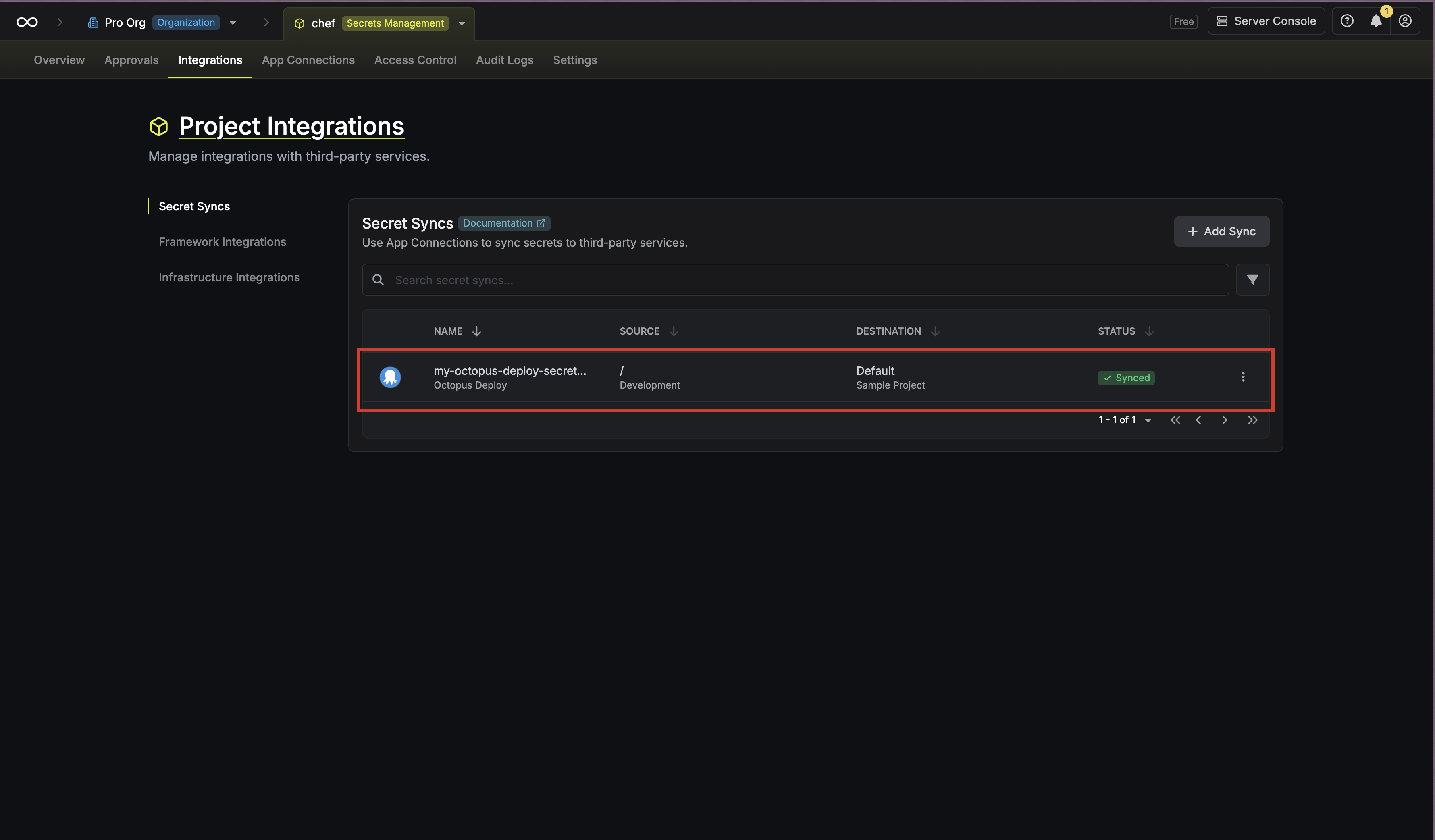Expand the chef project dropdown

tap(462, 23)
